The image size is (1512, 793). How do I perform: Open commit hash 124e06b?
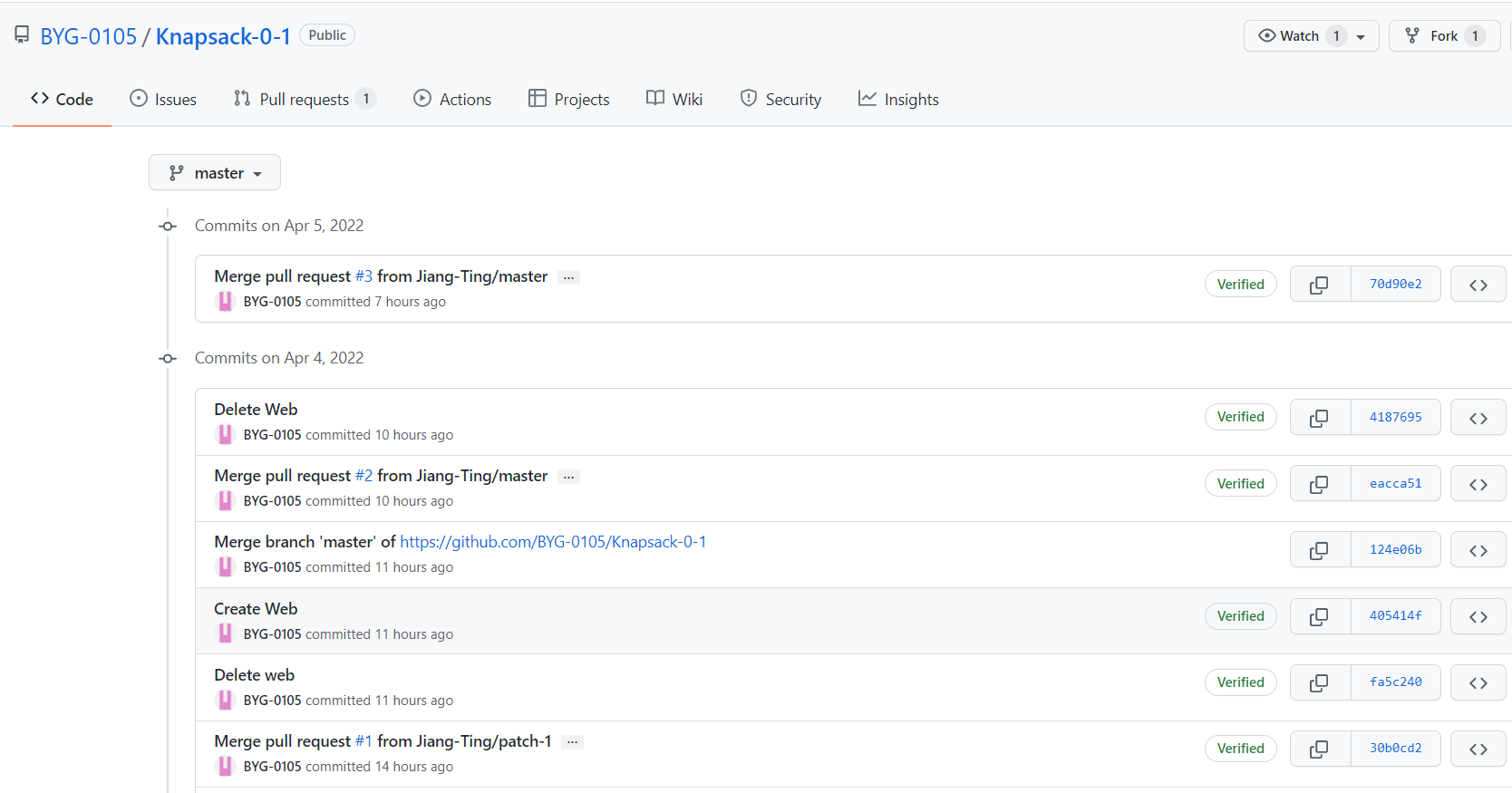pyautogui.click(x=1396, y=550)
